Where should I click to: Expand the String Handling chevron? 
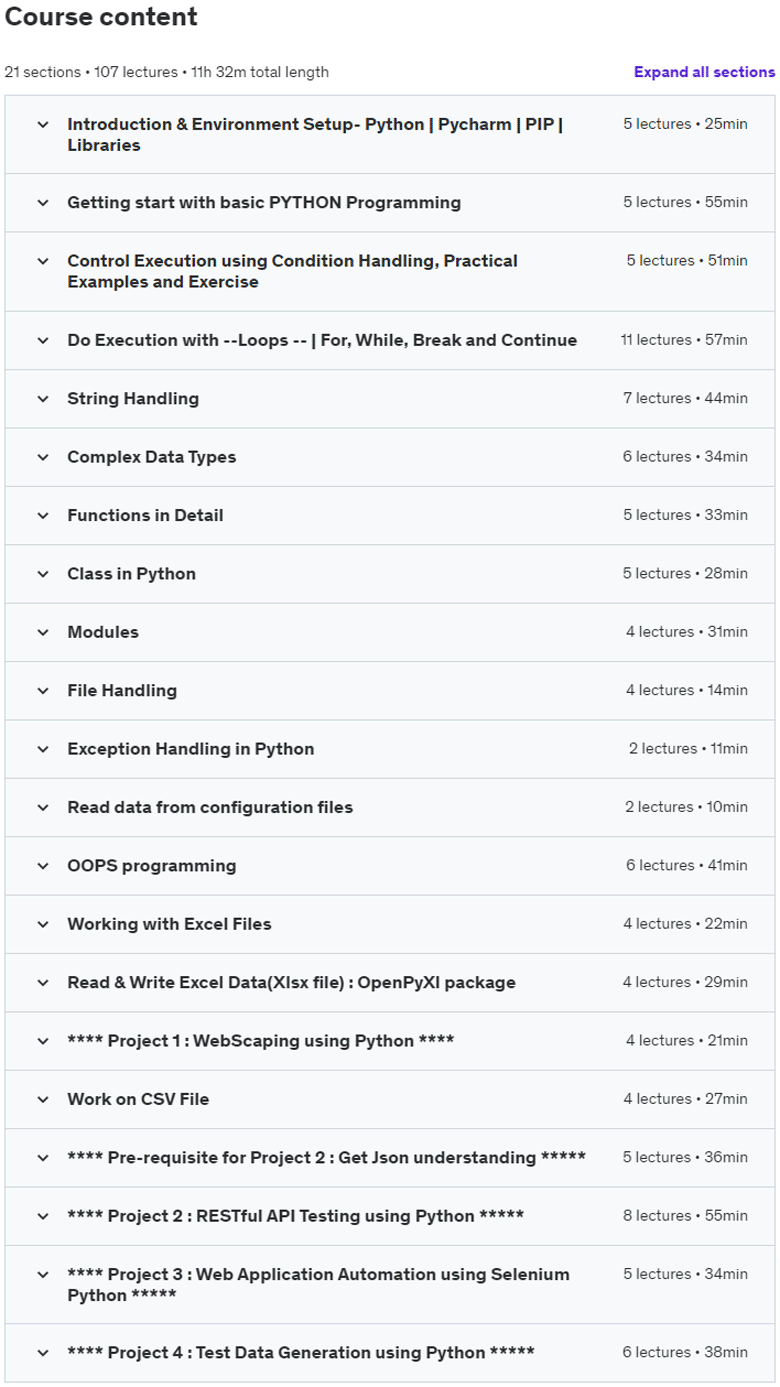(x=42, y=399)
